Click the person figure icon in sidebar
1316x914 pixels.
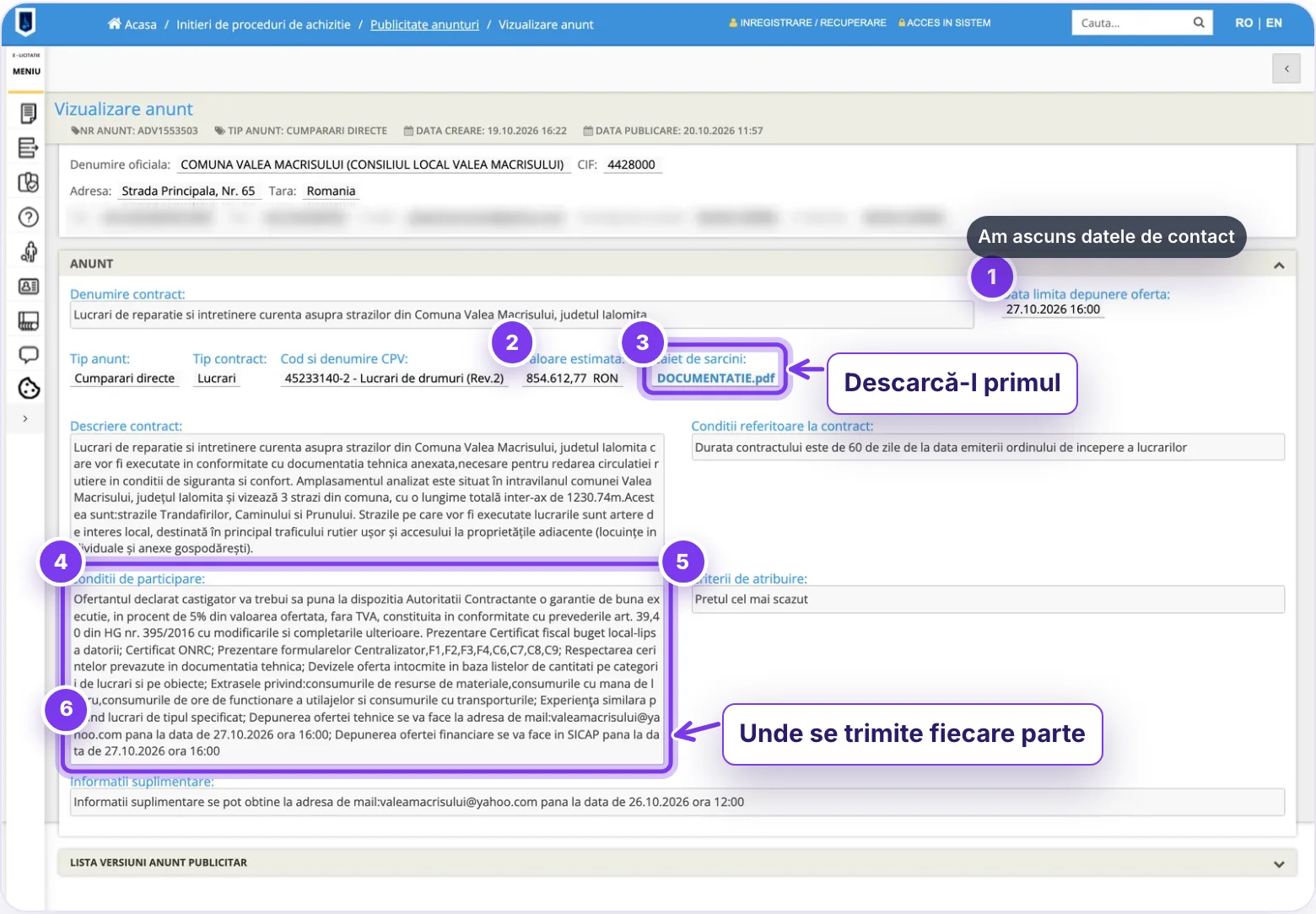[28, 252]
